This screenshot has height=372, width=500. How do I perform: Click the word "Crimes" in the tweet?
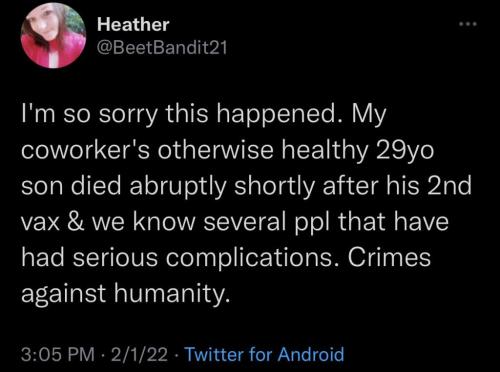(x=389, y=257)
